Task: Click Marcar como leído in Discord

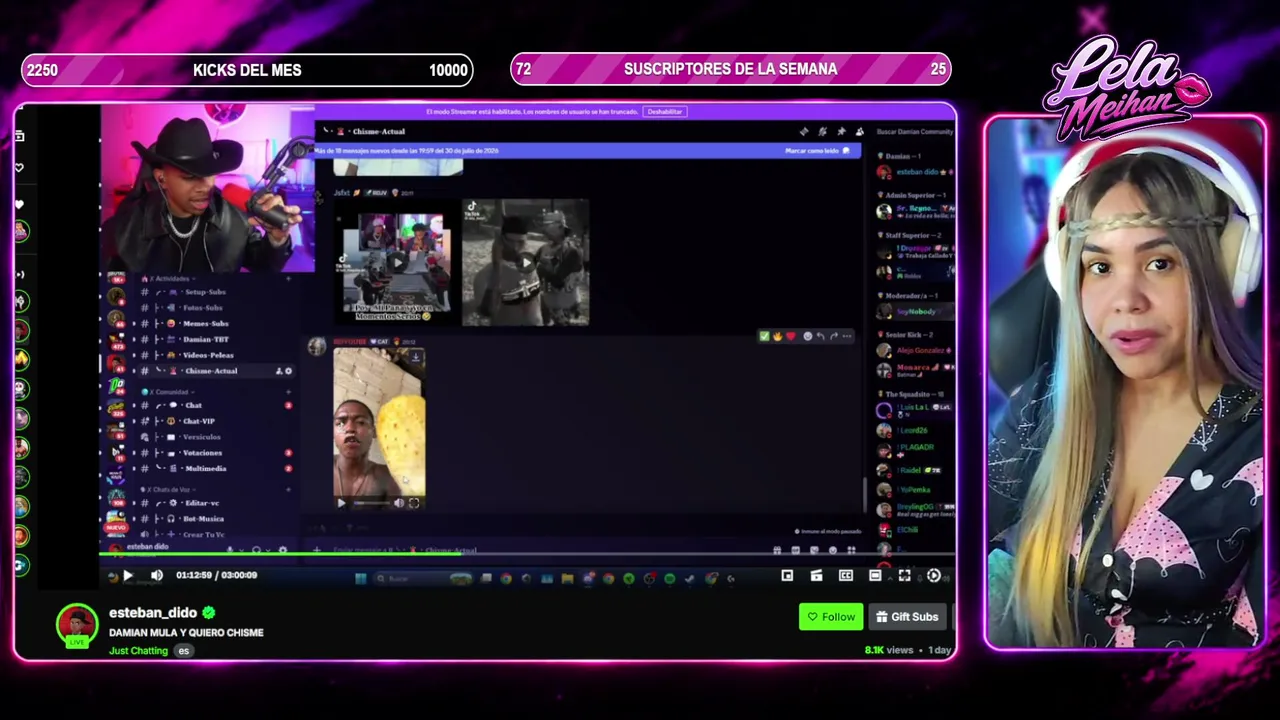Action: (x=816, y=151)
